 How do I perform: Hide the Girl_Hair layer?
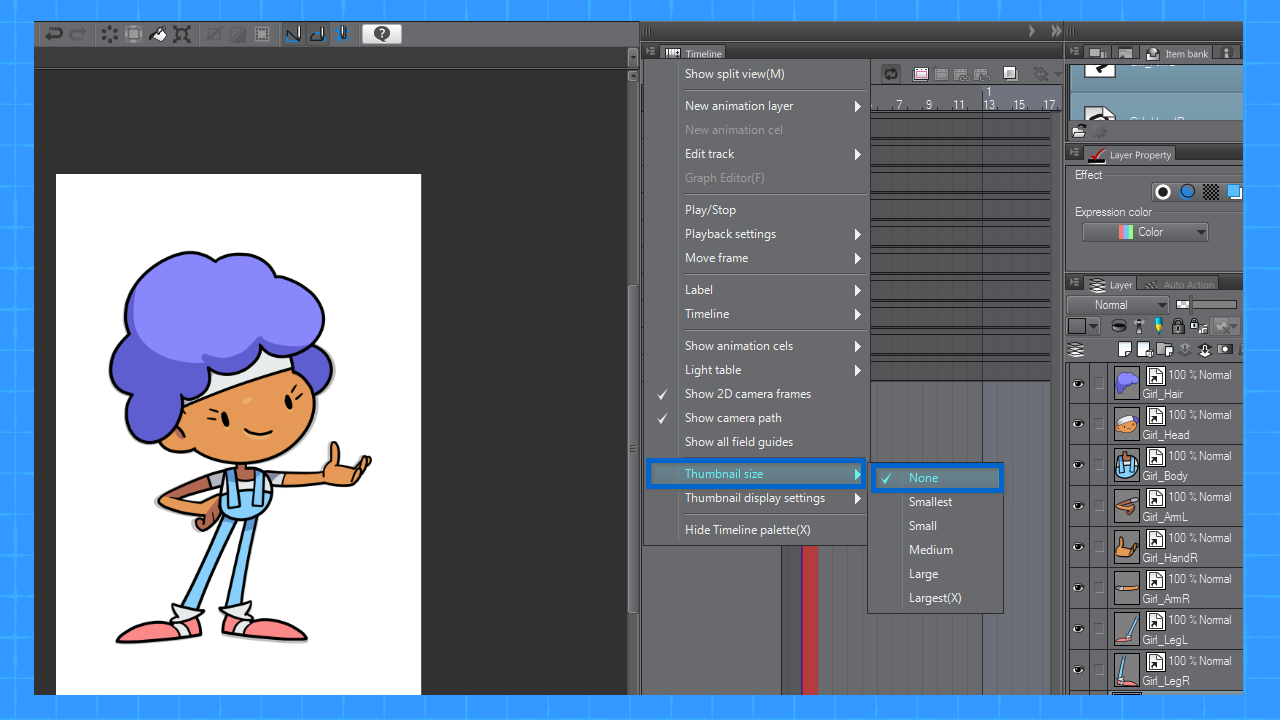1078,383
